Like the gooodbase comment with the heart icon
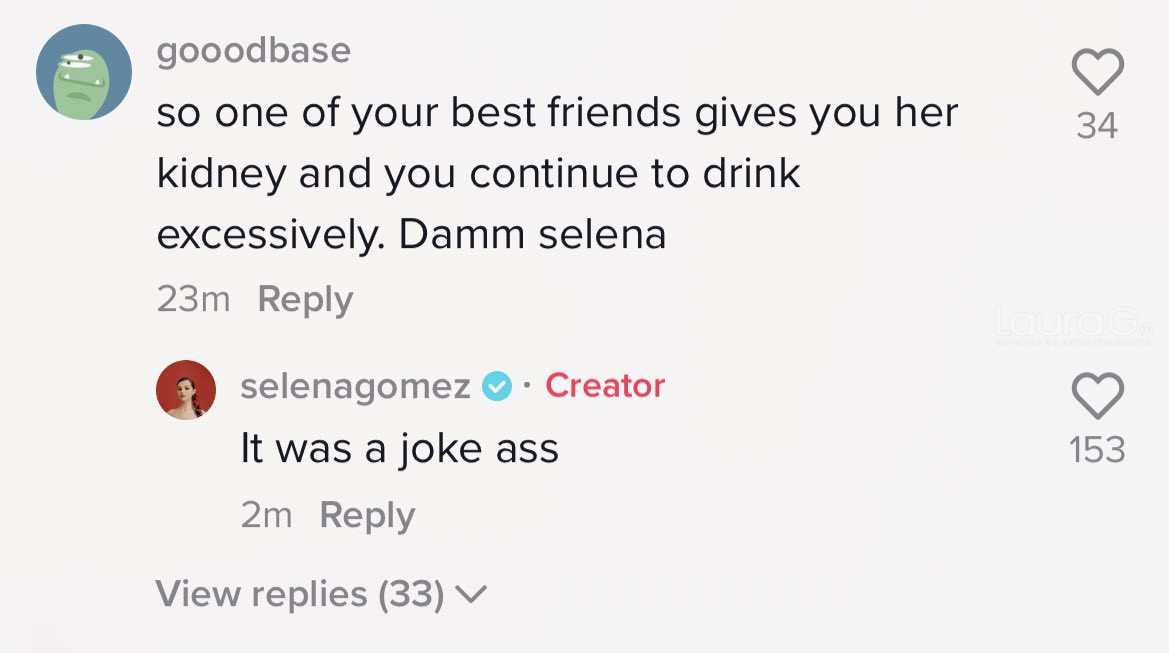The height and width of the screenshot is (653, 1169). pyautogui.click(x=1097, y=73)
